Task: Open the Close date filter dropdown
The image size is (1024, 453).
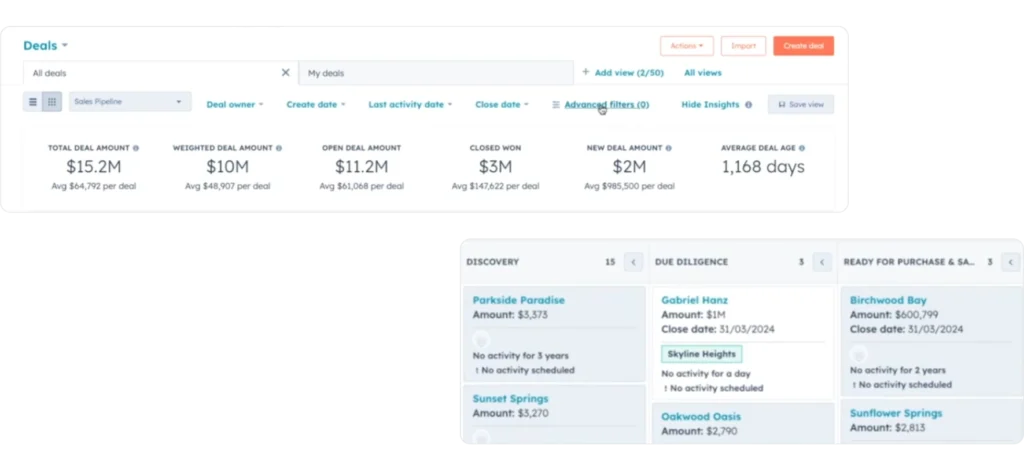Action: (x=502, y=104)
